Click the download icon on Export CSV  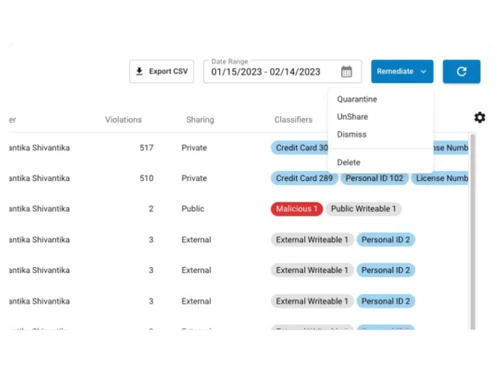139,71
